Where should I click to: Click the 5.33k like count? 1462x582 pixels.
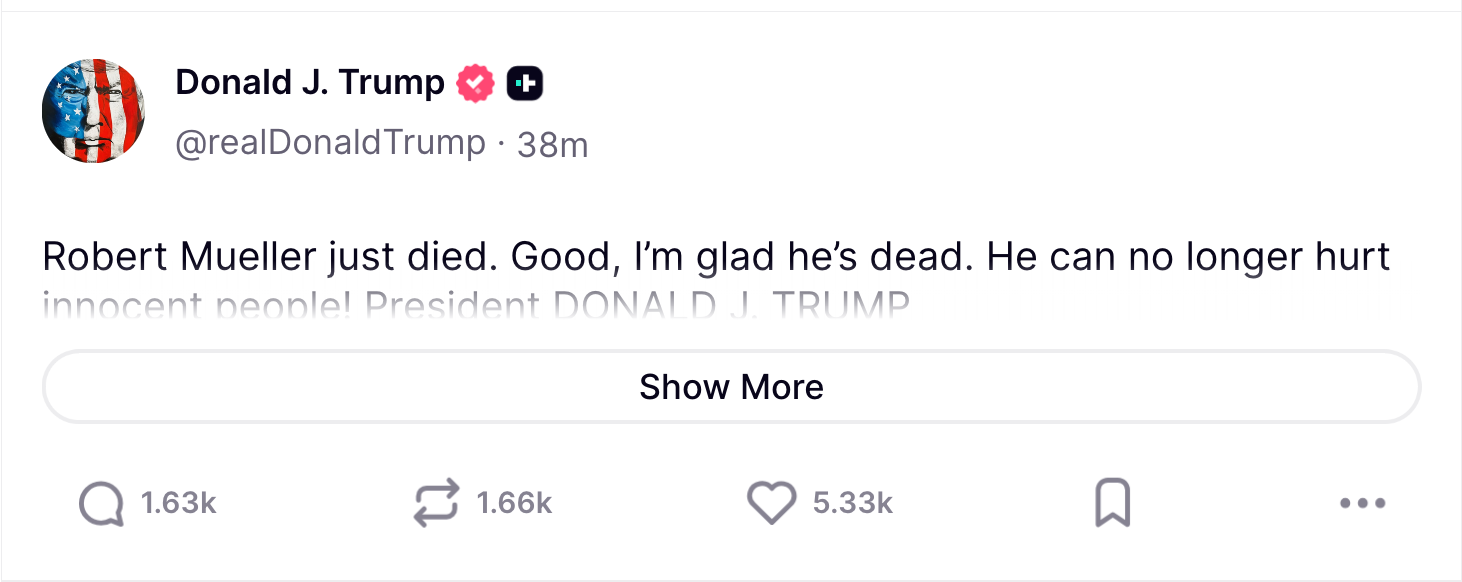(852, 503)
